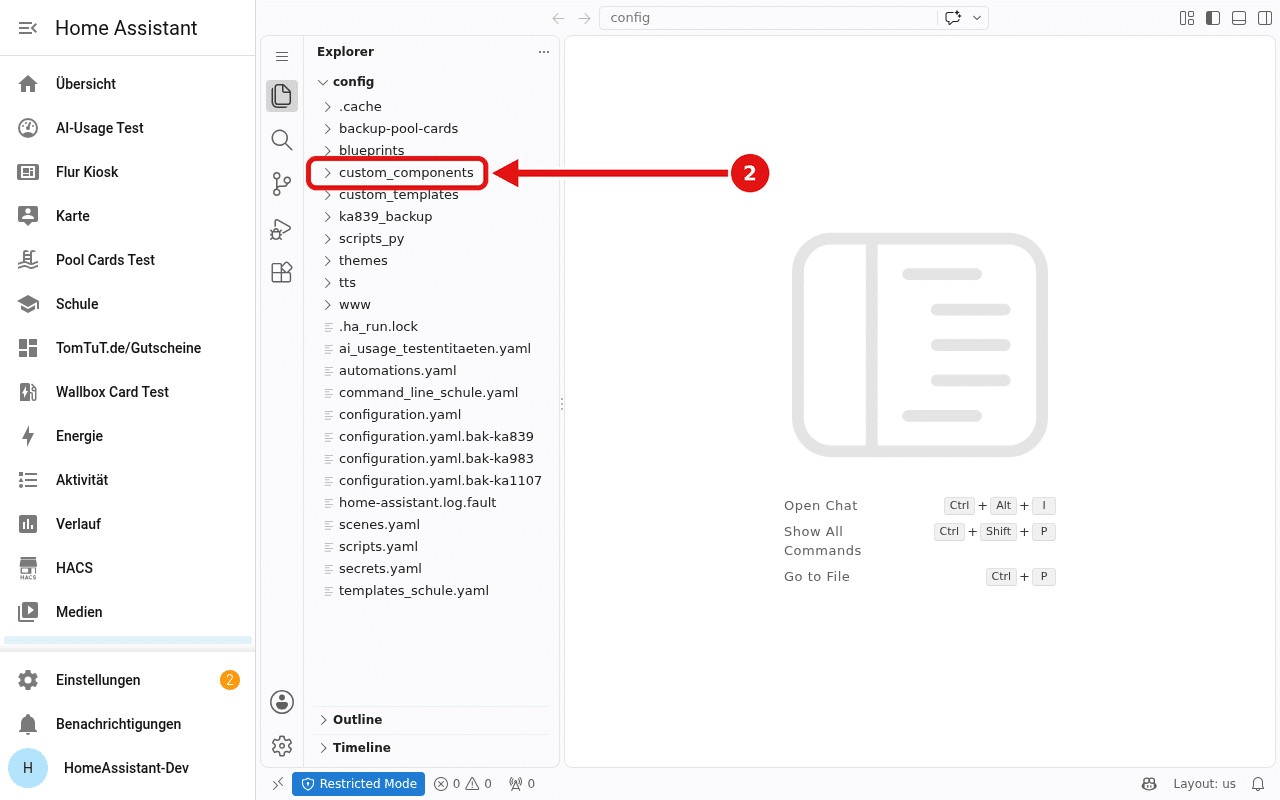Click the Customize Layout icon
Viewport: 1280px width, 800px height.
(1187, 18)
